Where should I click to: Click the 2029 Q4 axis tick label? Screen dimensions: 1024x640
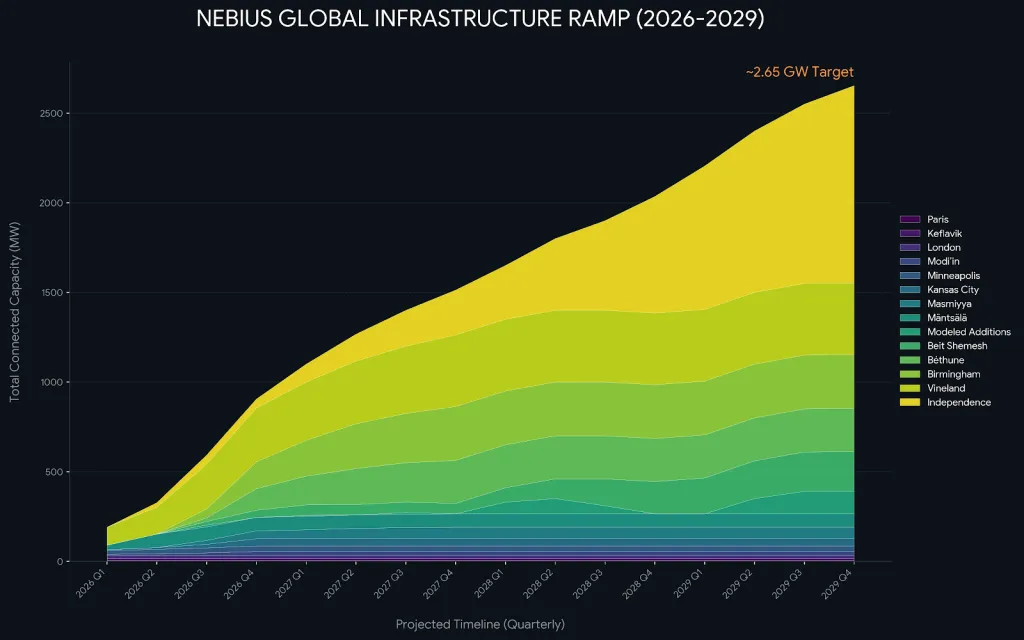tap(837, 583)
